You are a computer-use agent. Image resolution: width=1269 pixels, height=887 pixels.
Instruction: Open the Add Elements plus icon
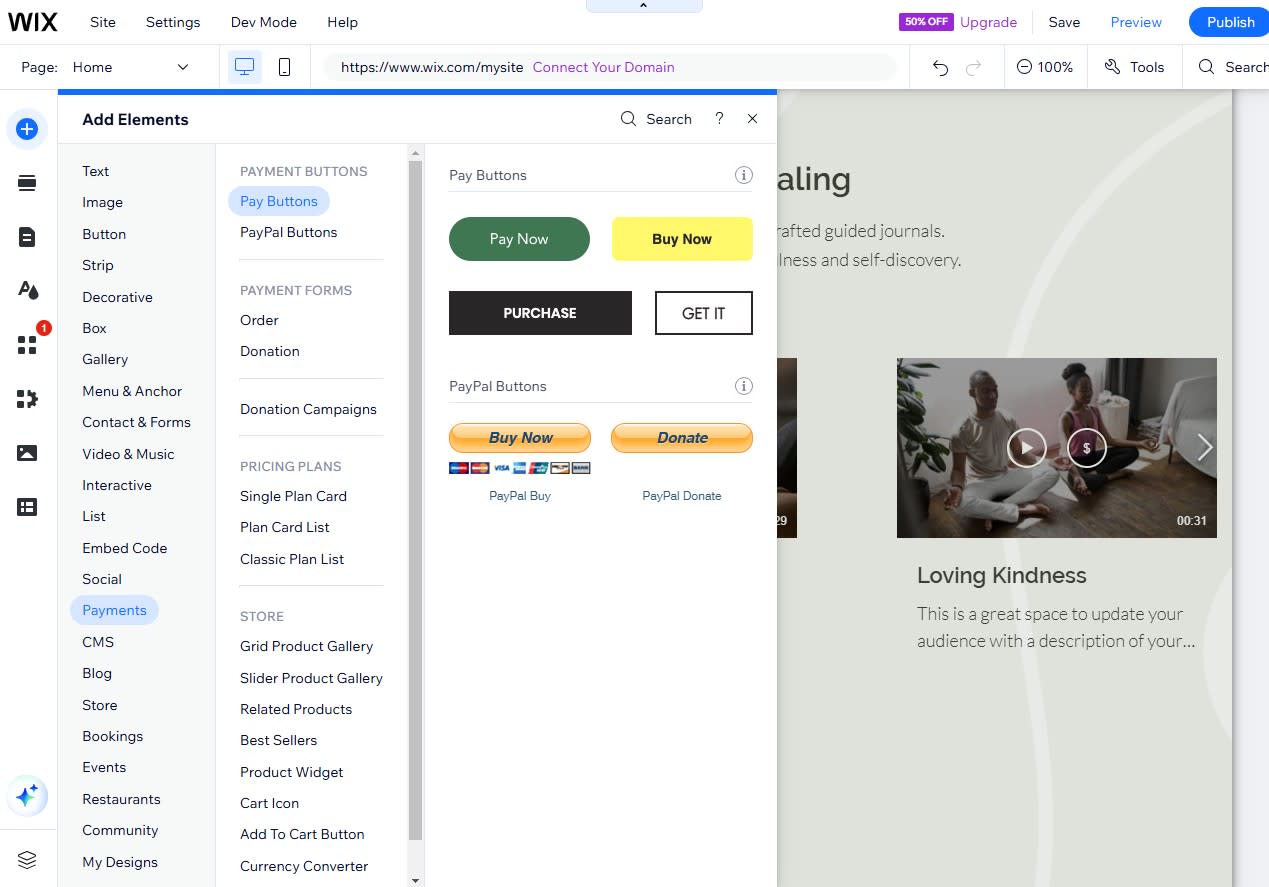point(27,129)
